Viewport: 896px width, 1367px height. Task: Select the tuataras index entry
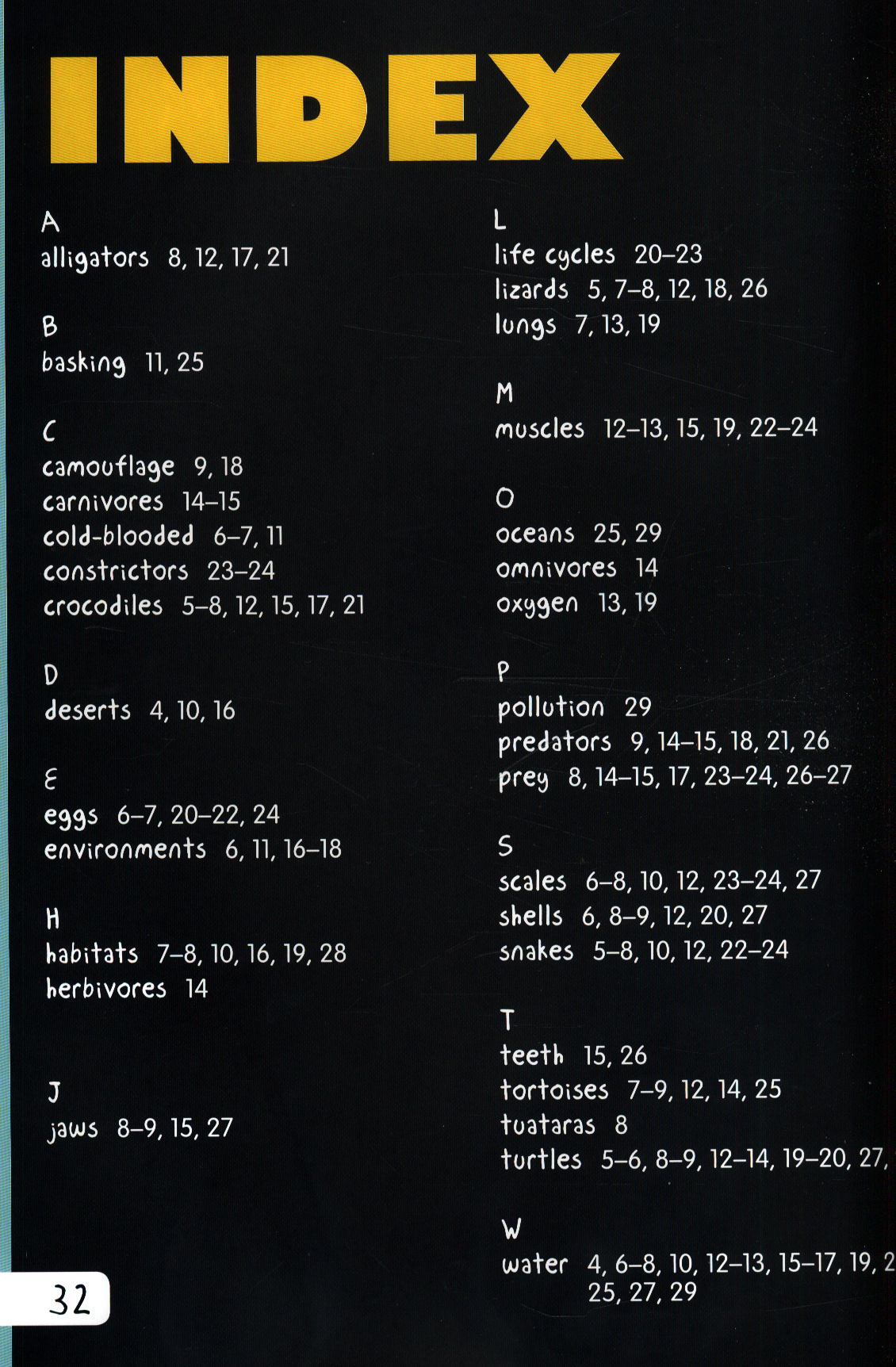coord(565,1125)
